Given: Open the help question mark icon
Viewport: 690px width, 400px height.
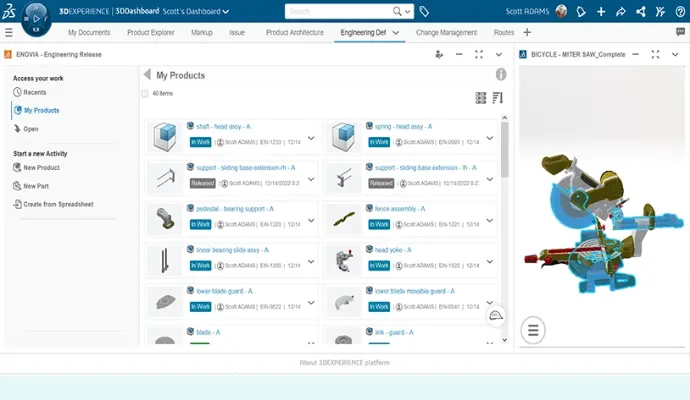Looking at the screenshot, I should (x=680, y=11).
